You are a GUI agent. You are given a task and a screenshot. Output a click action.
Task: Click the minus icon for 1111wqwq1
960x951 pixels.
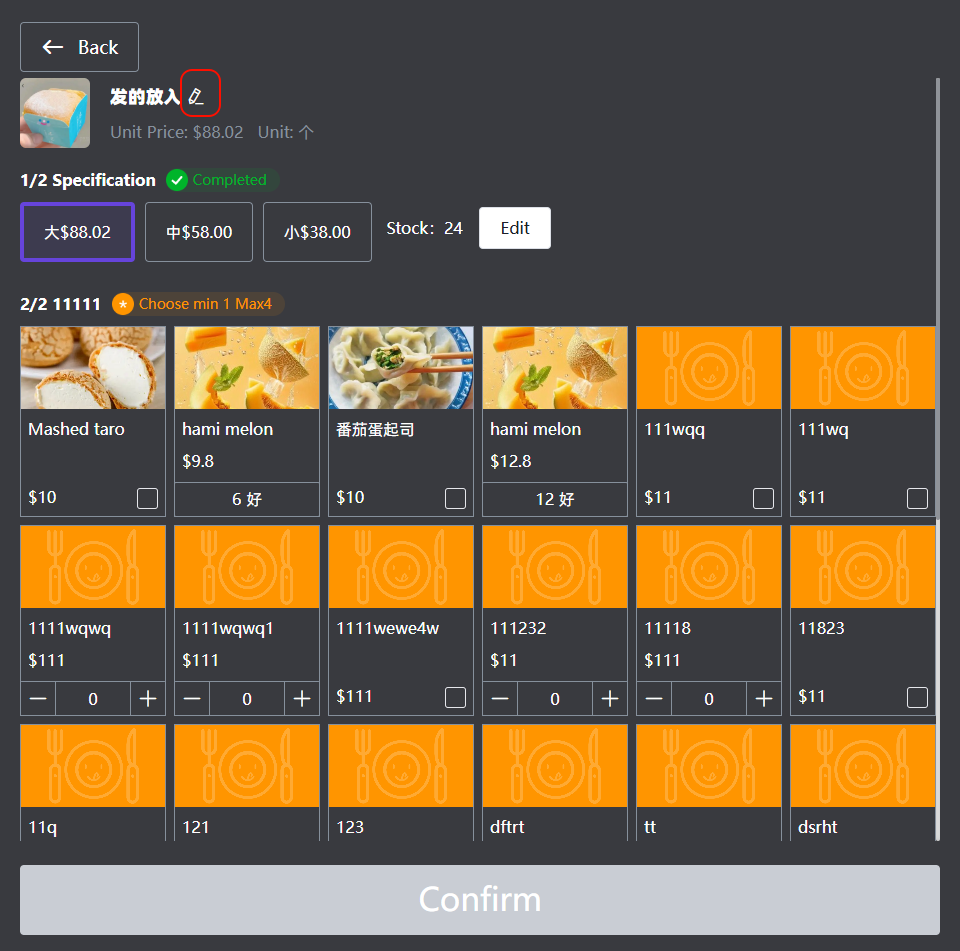tap(192, 699)
